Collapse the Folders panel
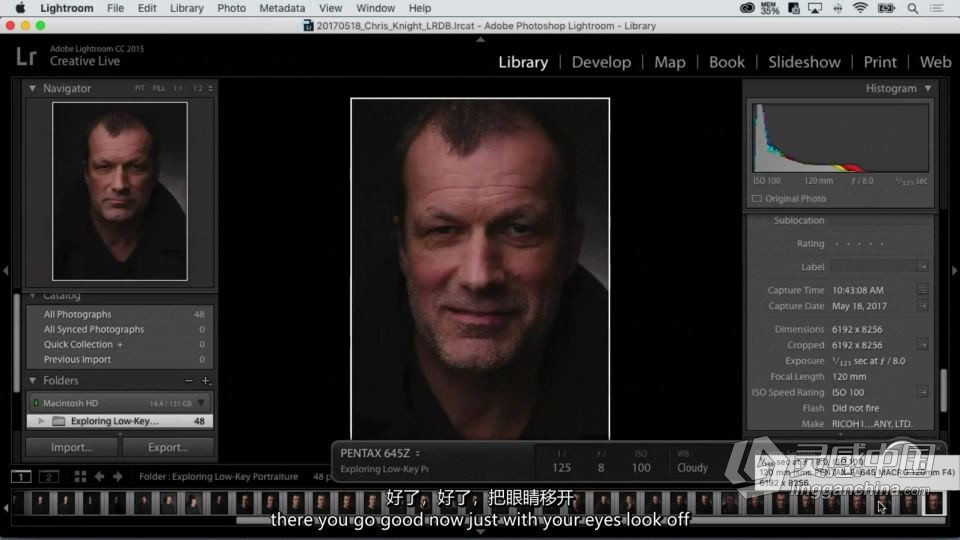The height and width of the screenshot is (540, 960). click(32, 380)
